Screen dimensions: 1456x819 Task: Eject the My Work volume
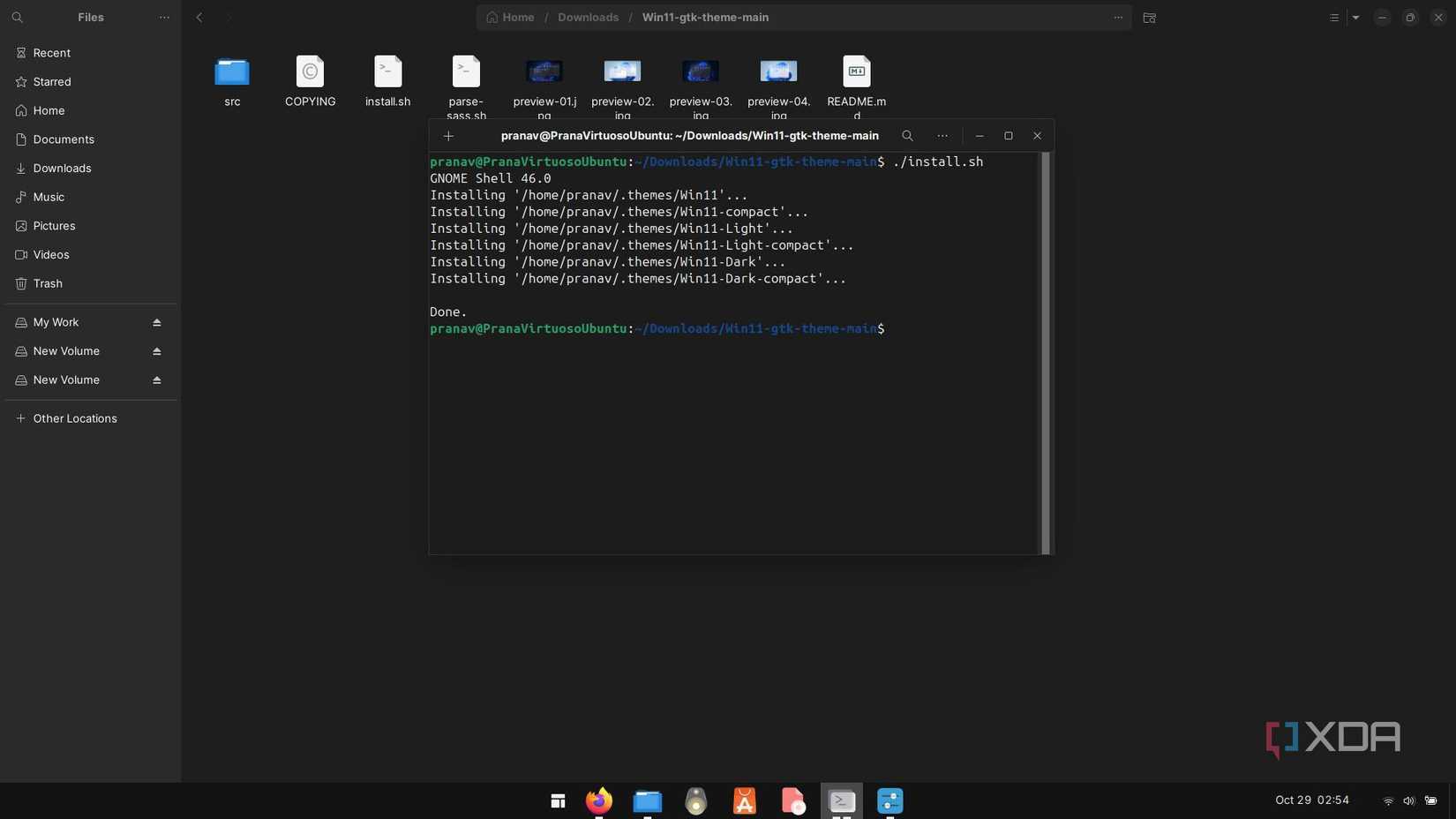156,322
